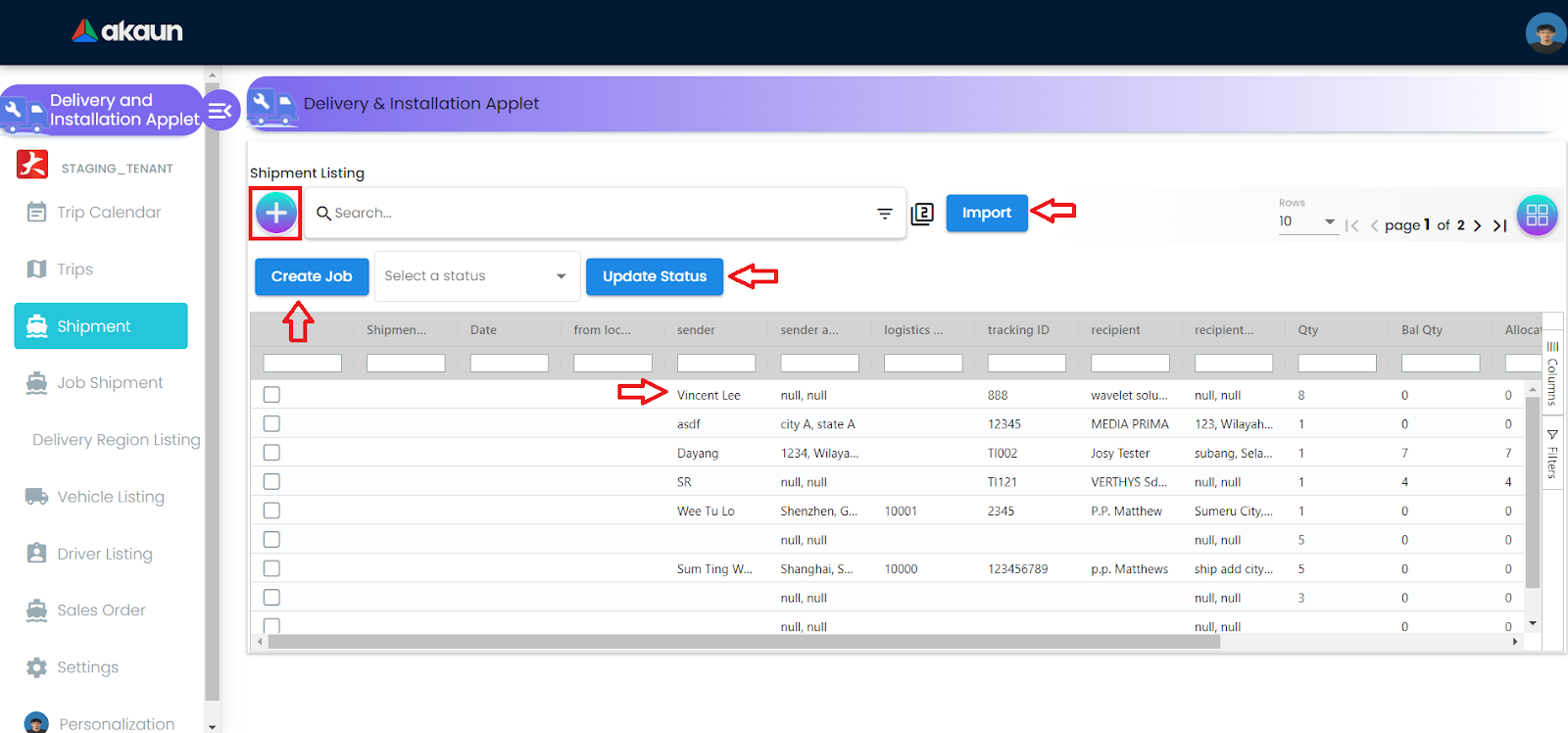1568x733 pixels.
Task: Click the plus icon to add shipment
Action: (276, 213)
